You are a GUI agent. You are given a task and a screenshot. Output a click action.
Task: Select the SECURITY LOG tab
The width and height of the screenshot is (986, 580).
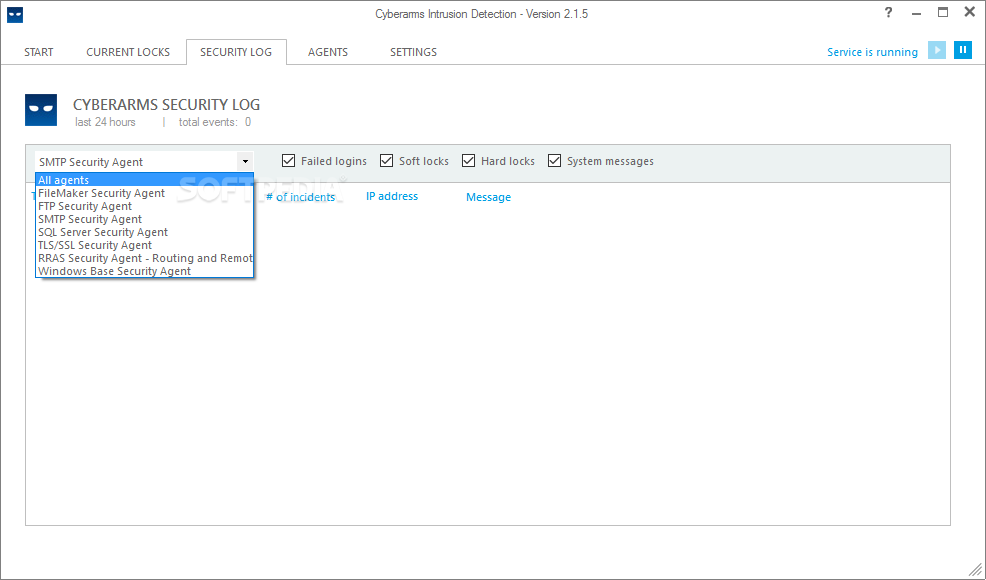coord(236,52)
